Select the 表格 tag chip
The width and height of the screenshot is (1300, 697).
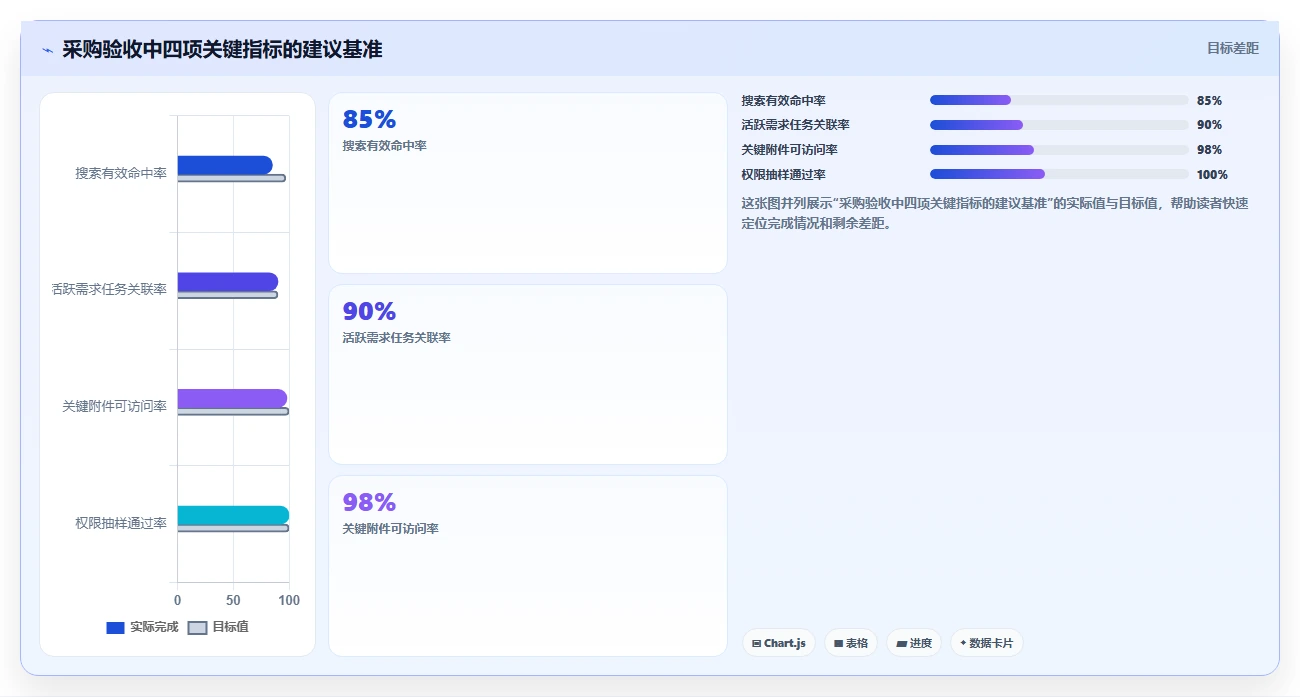tap(851, 643)
